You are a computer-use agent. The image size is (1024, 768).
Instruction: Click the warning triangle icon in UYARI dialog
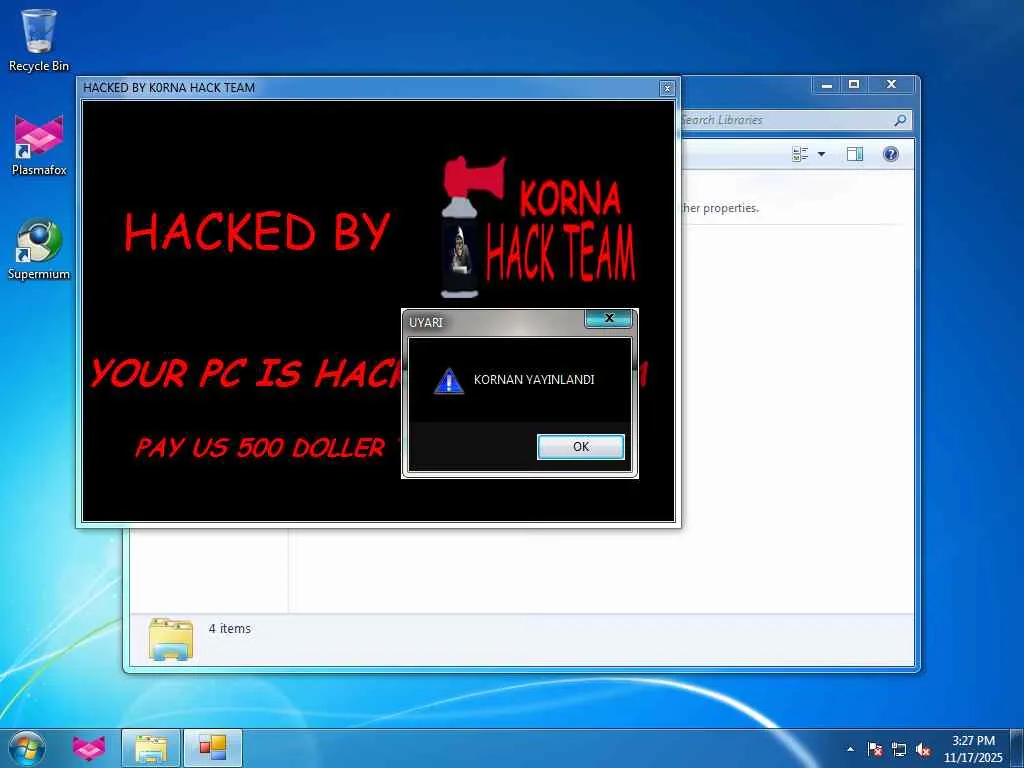449,381
